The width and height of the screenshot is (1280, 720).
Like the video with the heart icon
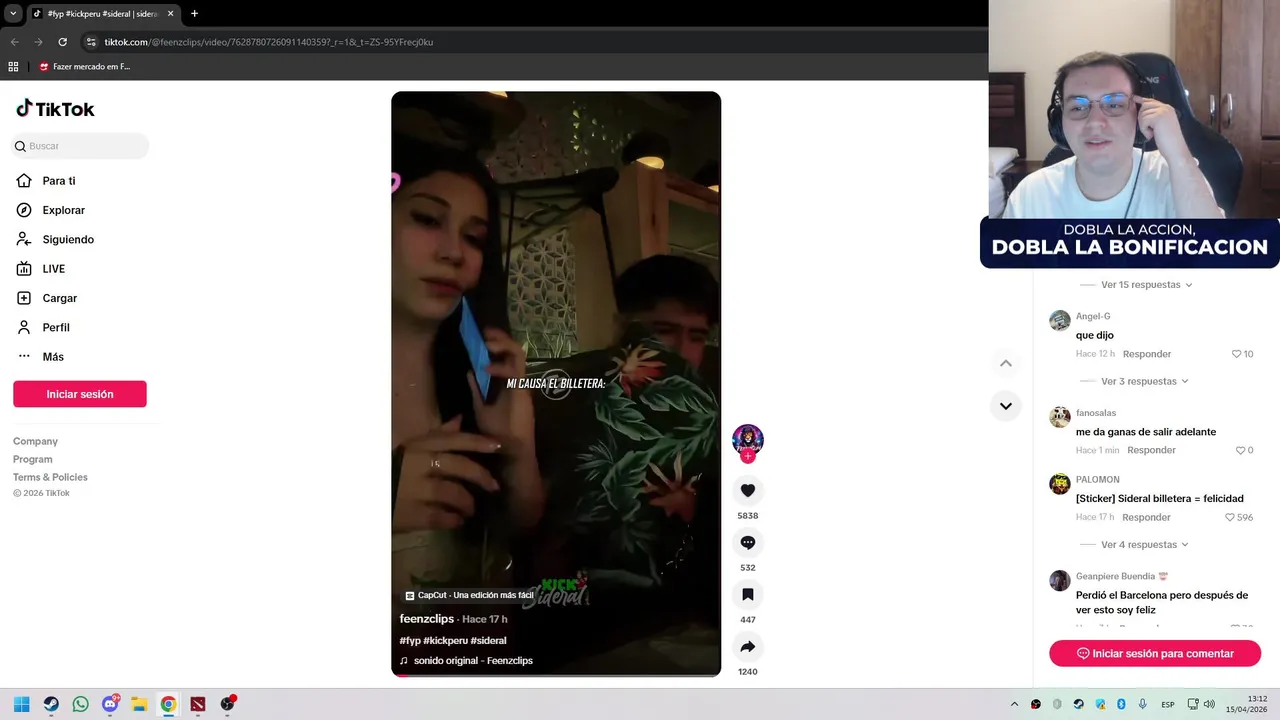tap(748, 490)
